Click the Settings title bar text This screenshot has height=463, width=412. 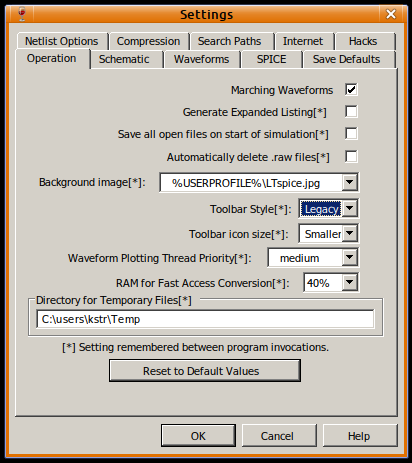click(x=207, y=15)
